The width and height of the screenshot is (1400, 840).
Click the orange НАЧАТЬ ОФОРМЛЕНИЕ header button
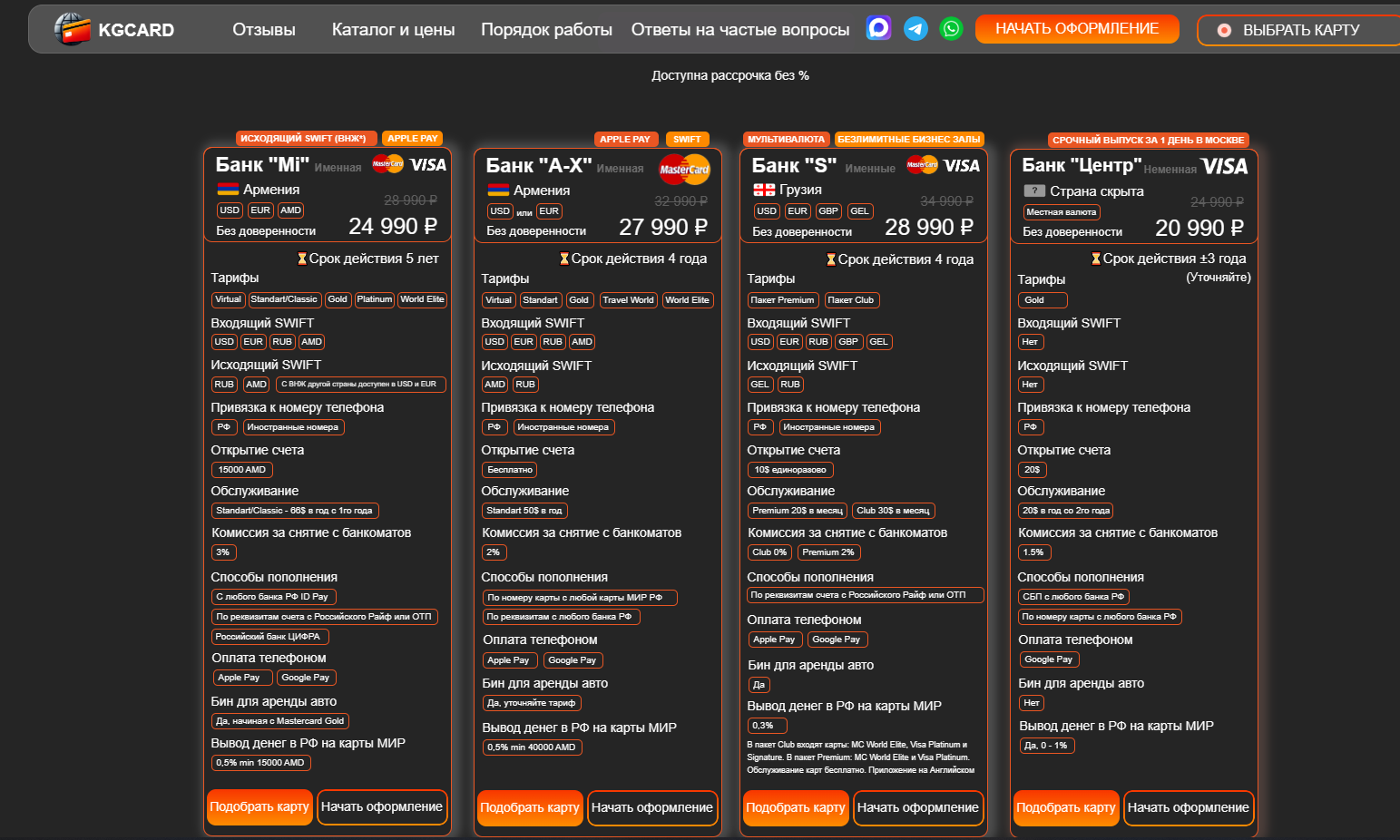tap(1077, 29)
